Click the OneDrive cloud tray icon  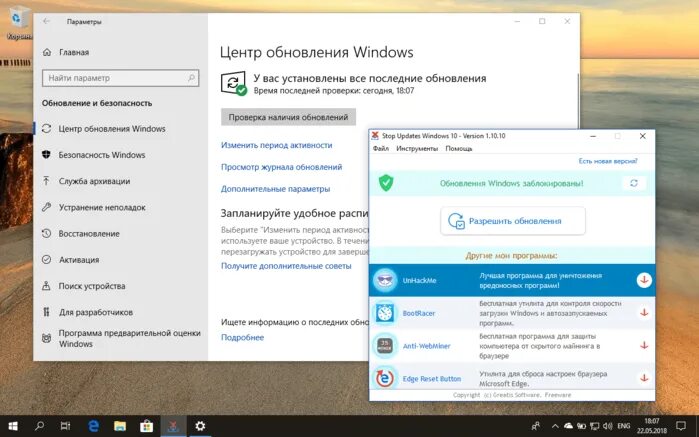pos(568,426)
